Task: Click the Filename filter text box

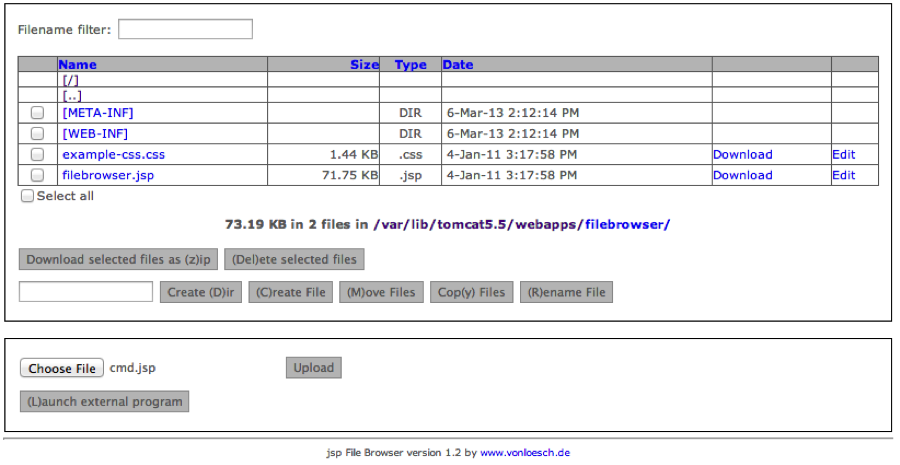Action: [x=185, y=29]
